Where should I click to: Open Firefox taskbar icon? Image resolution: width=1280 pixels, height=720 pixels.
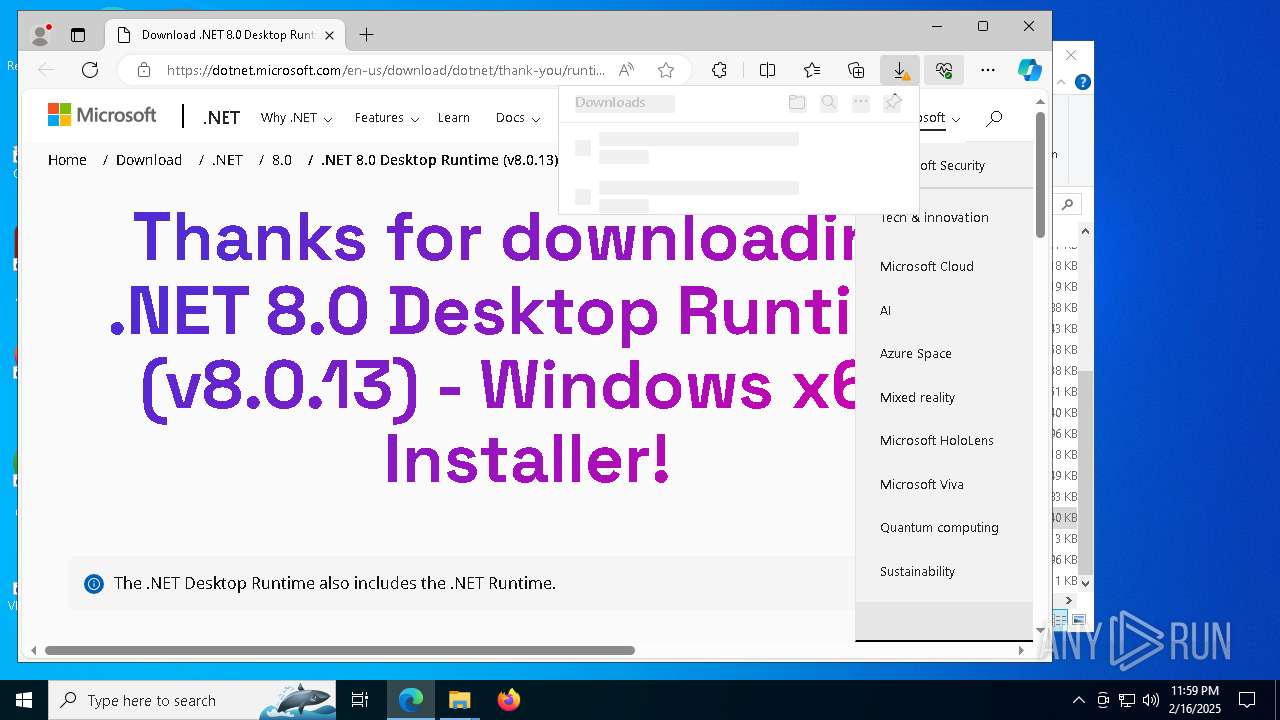[508, 700]
